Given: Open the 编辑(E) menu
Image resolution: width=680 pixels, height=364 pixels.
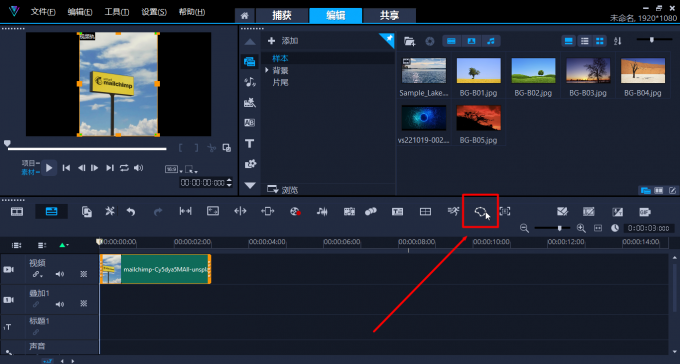Looking at the screenshot, I should [x=80, y=12].
